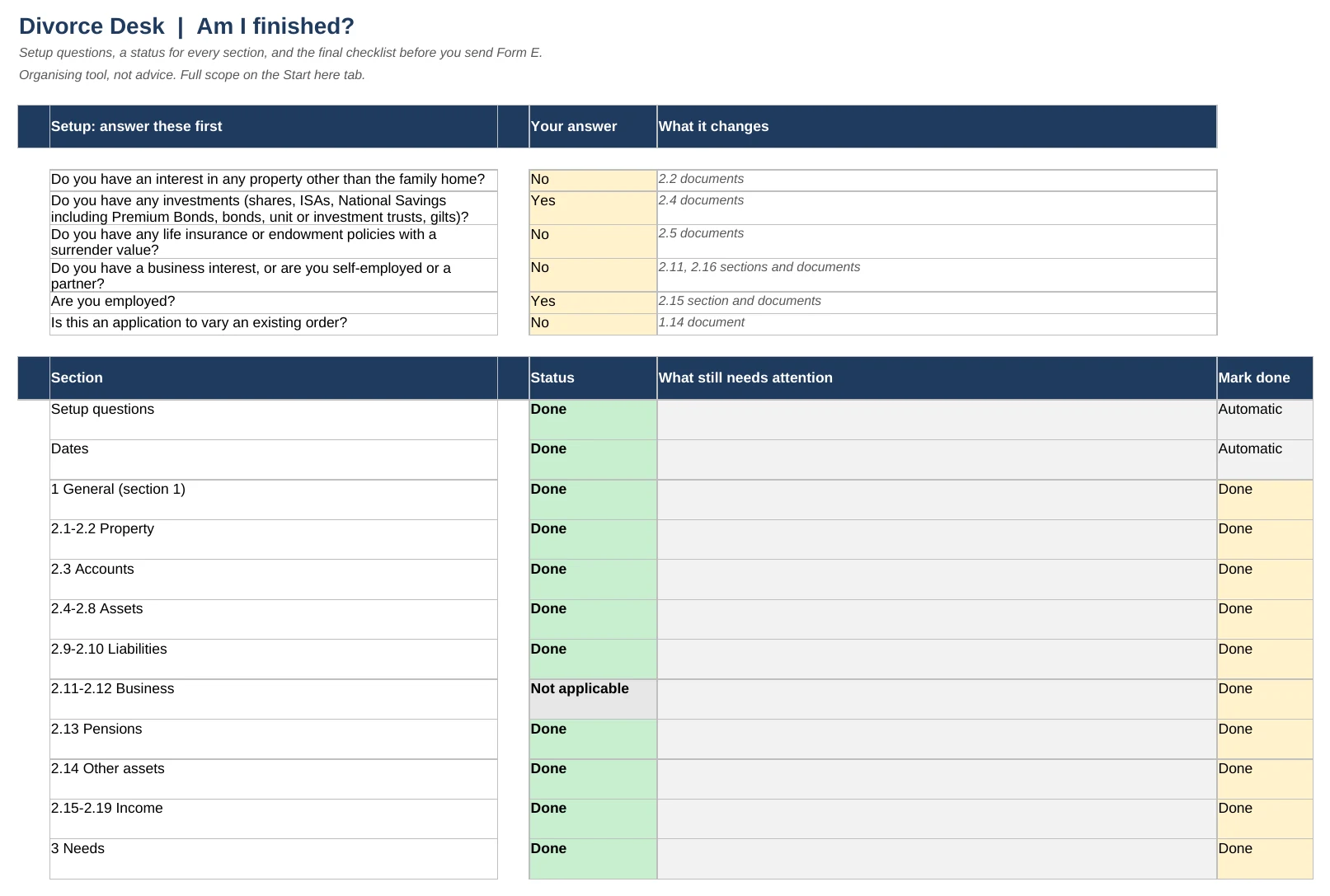This screenshot has width=1330, height=896.
Task: Click Mark done cell for 2.11-2.12 Business
Action: point(1265,699)
